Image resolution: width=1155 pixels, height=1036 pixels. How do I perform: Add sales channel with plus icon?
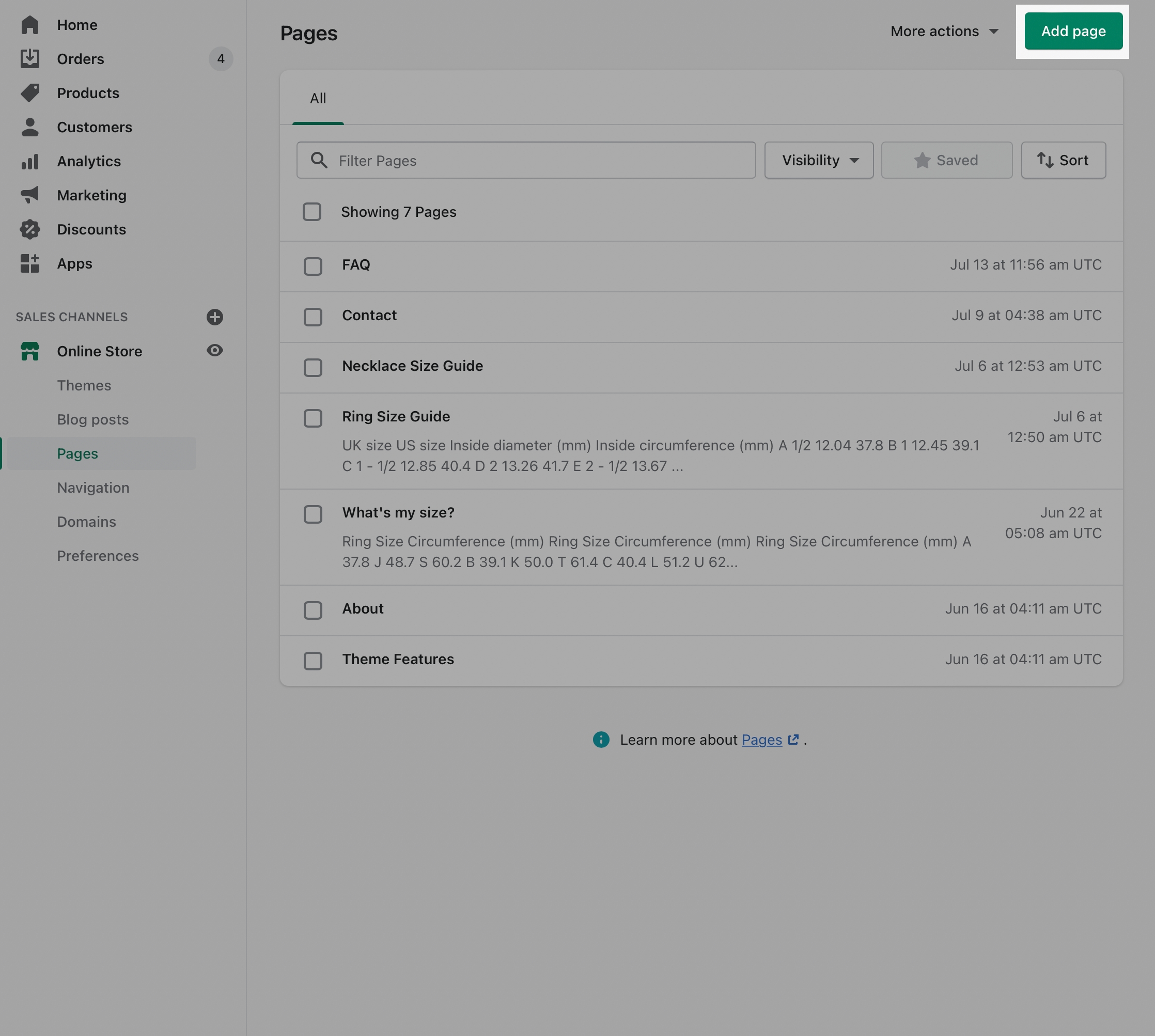point(214,317)
